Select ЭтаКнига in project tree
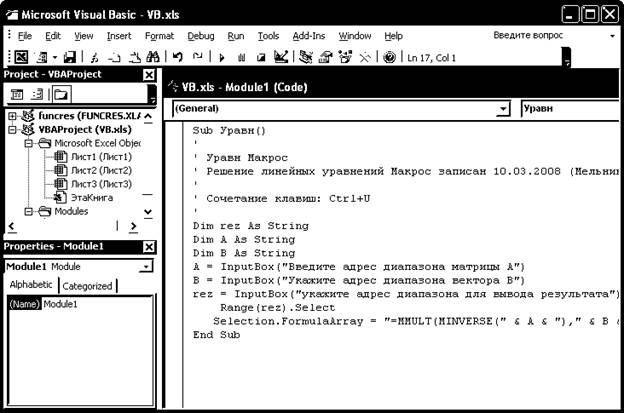The width and height of the screenshot is (624, 413). tap(92, 197)
